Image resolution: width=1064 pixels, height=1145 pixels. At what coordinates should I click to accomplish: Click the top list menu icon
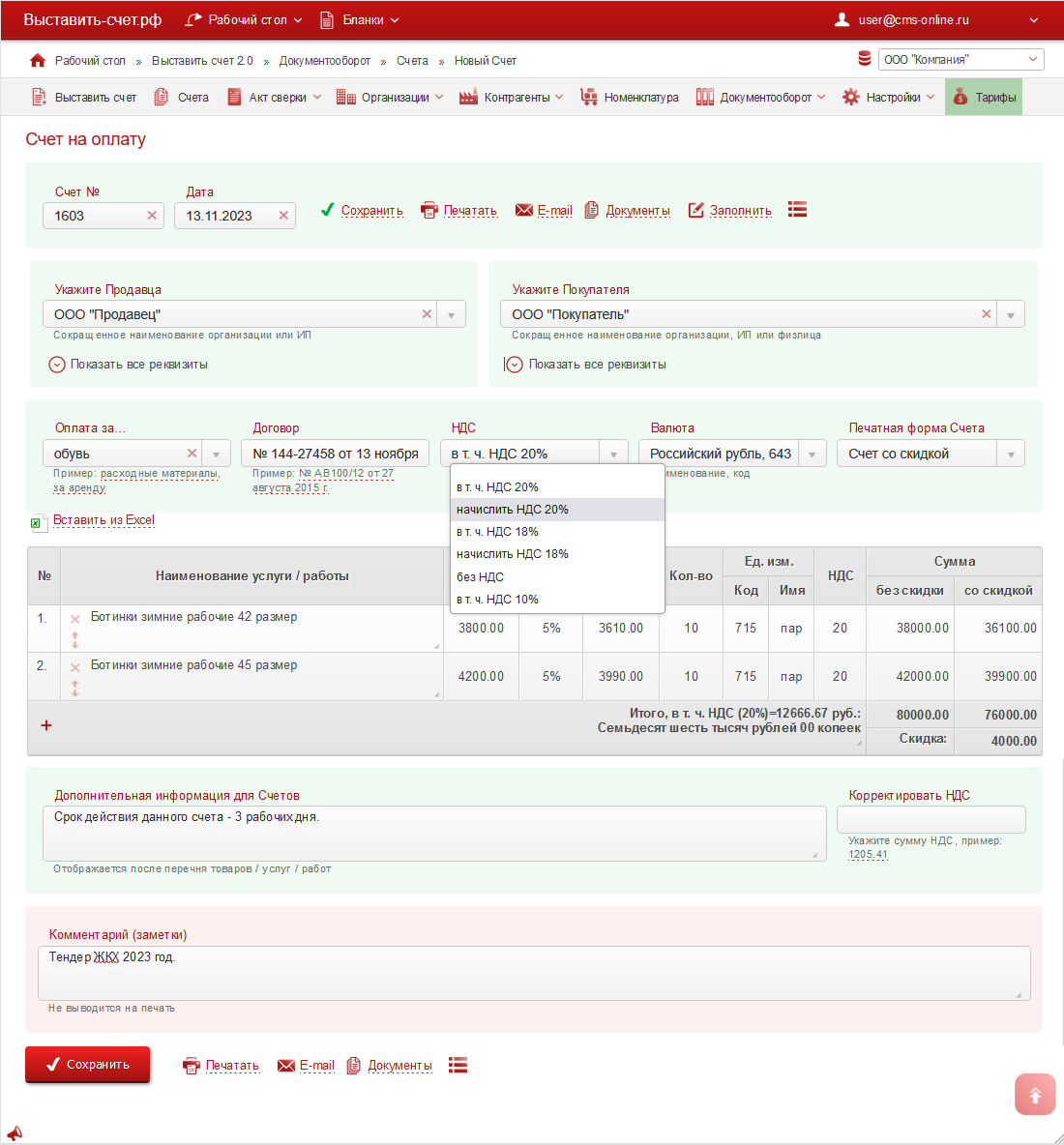click(797, 210)
